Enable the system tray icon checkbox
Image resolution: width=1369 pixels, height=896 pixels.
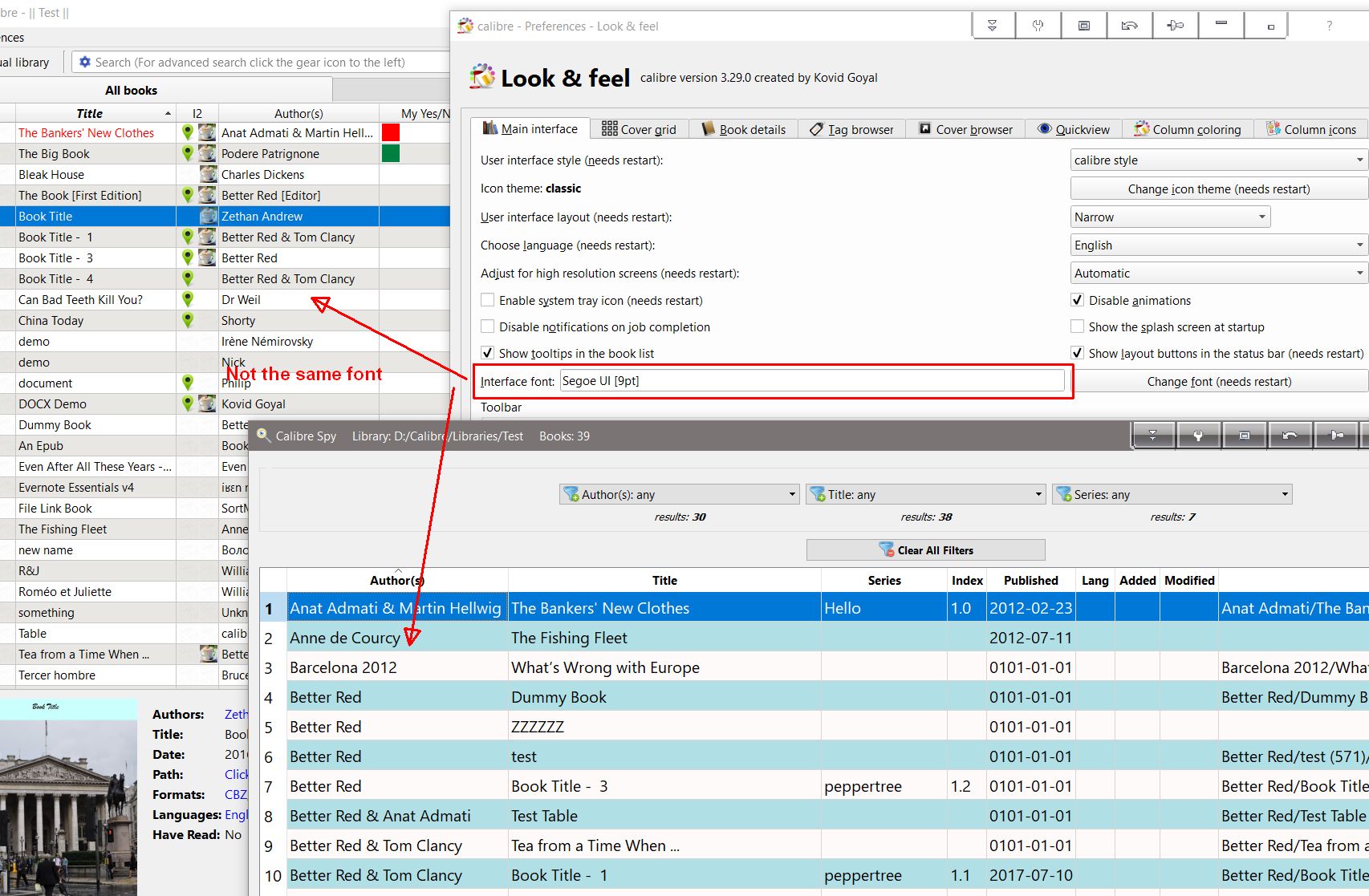pyautogui.click(x=487, y=300)
